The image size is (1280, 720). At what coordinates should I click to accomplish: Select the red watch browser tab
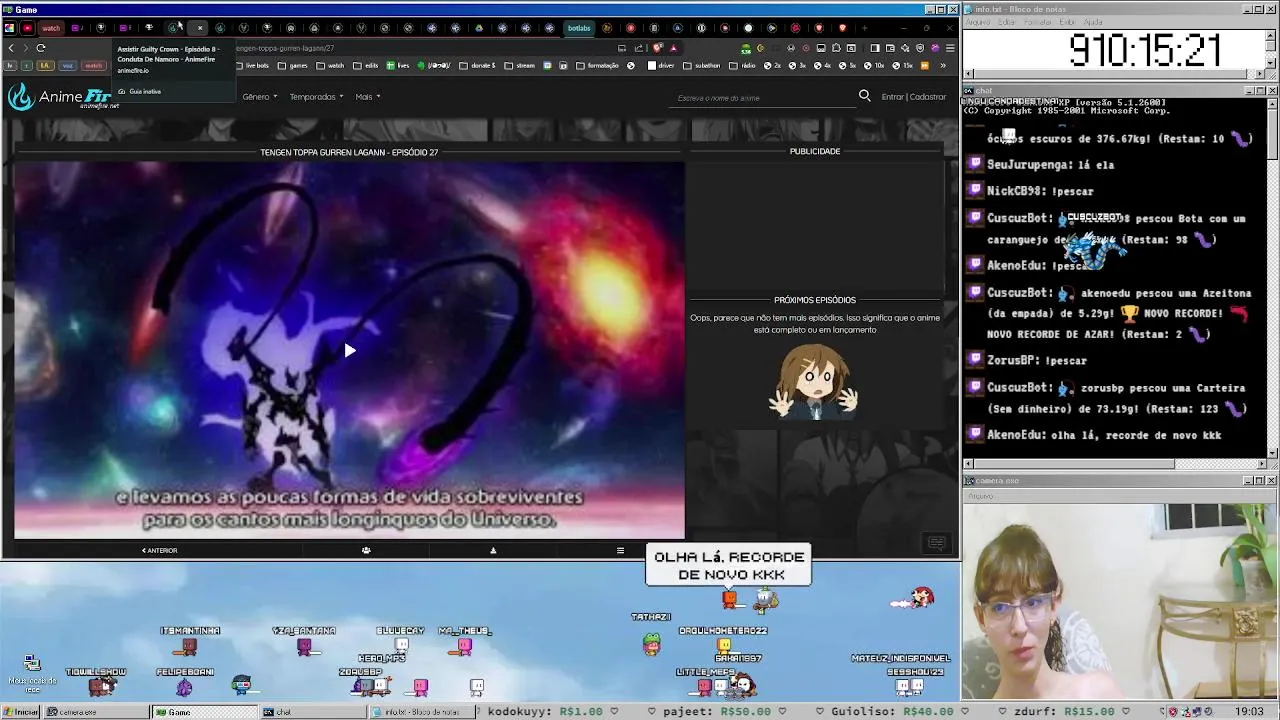pos(50,28)
